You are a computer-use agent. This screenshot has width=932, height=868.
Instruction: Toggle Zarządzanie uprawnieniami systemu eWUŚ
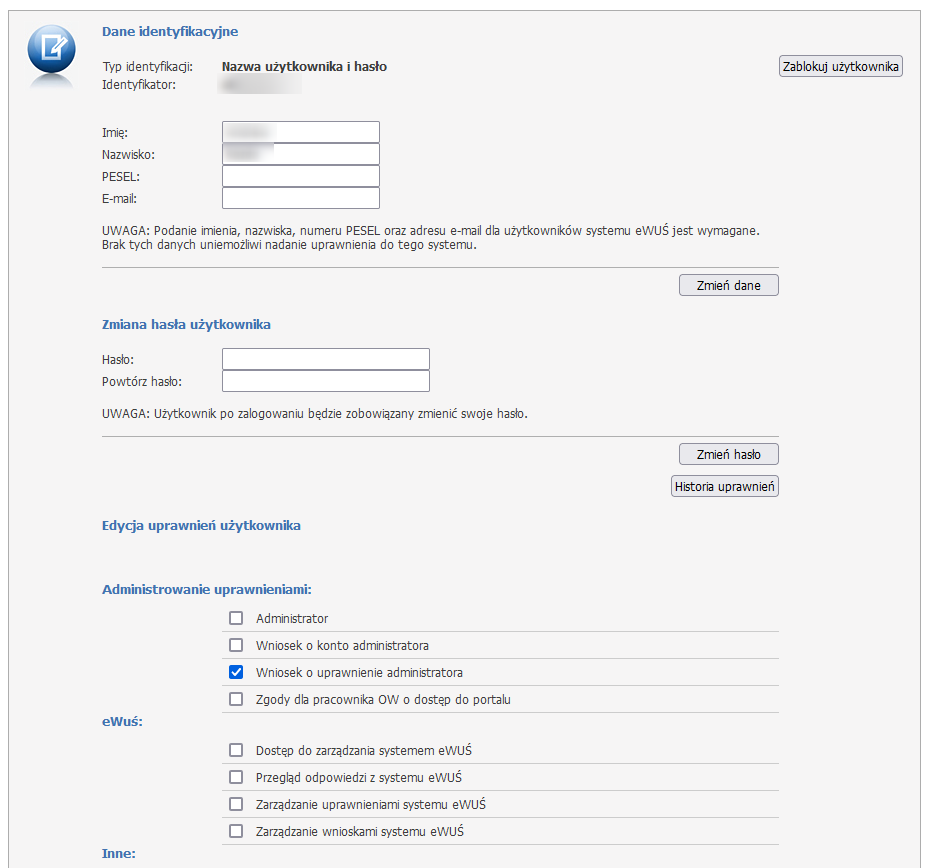point(237,804)
